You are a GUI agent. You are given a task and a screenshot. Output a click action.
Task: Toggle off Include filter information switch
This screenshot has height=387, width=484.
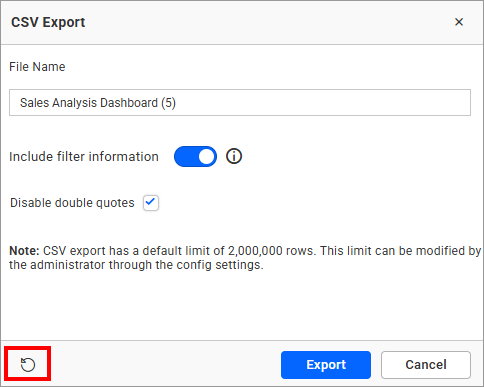195,156
